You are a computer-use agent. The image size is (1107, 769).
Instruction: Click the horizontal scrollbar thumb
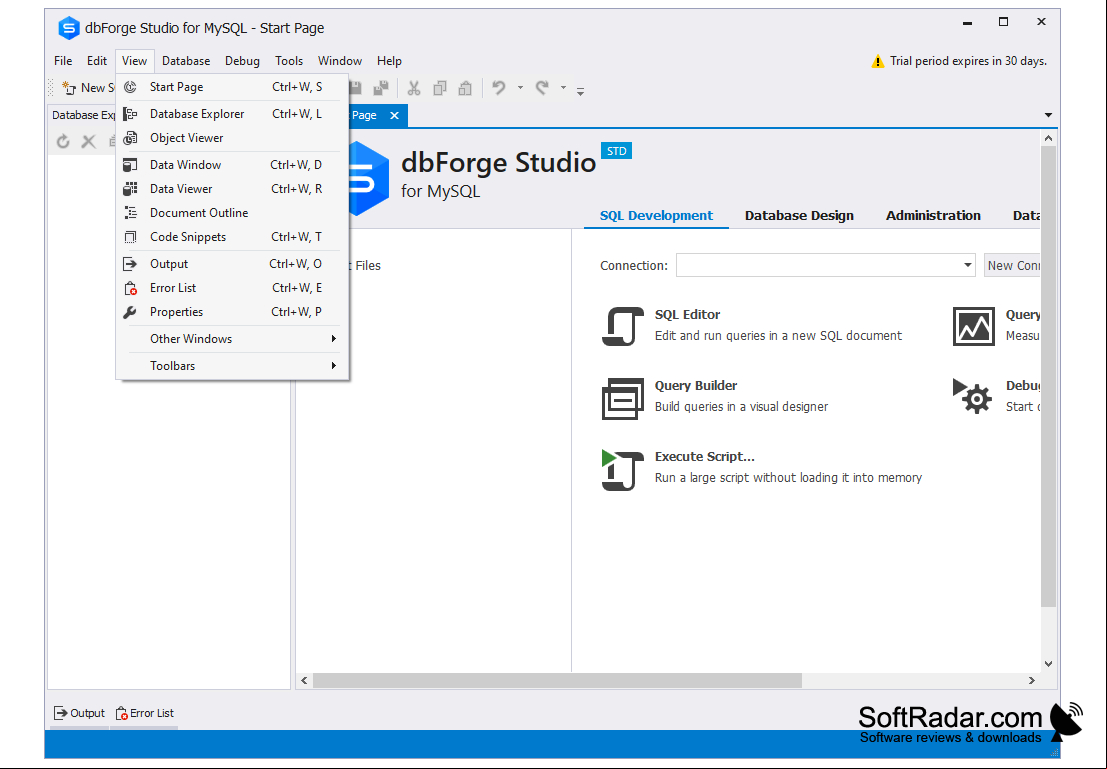coord(557,681)
